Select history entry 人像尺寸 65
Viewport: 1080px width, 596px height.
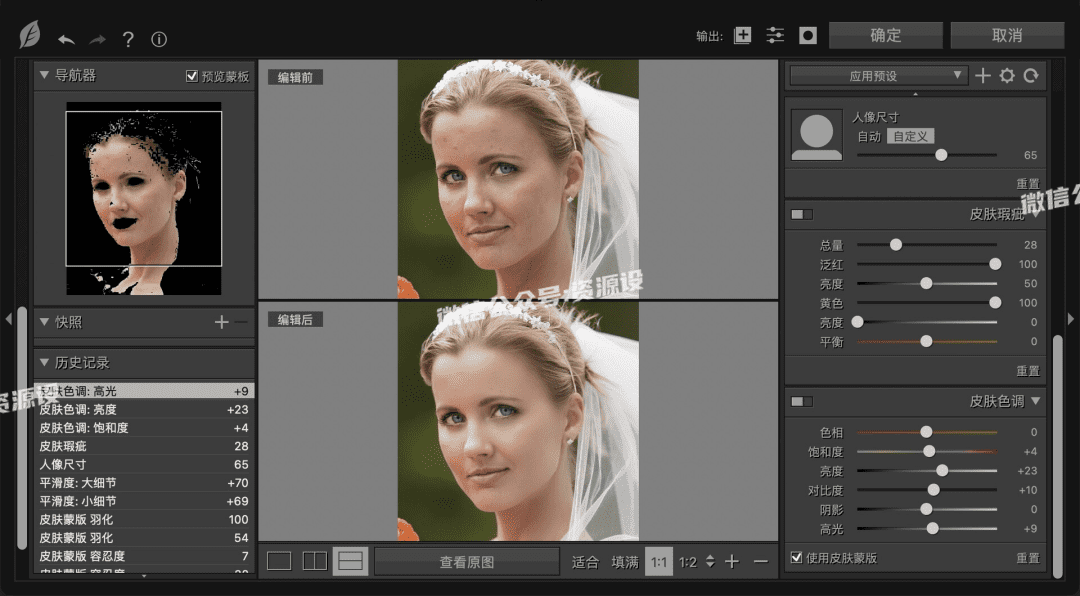click(x=144, y=464)
